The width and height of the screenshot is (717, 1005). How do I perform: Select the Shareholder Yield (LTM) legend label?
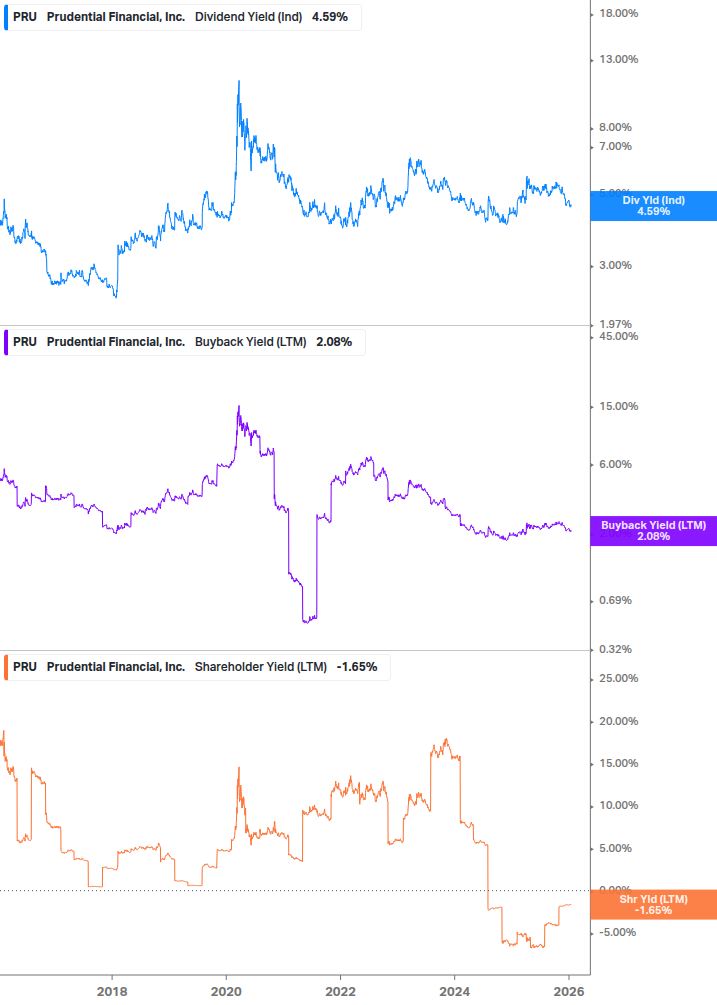pyautogui.click(x=260, y=667)
